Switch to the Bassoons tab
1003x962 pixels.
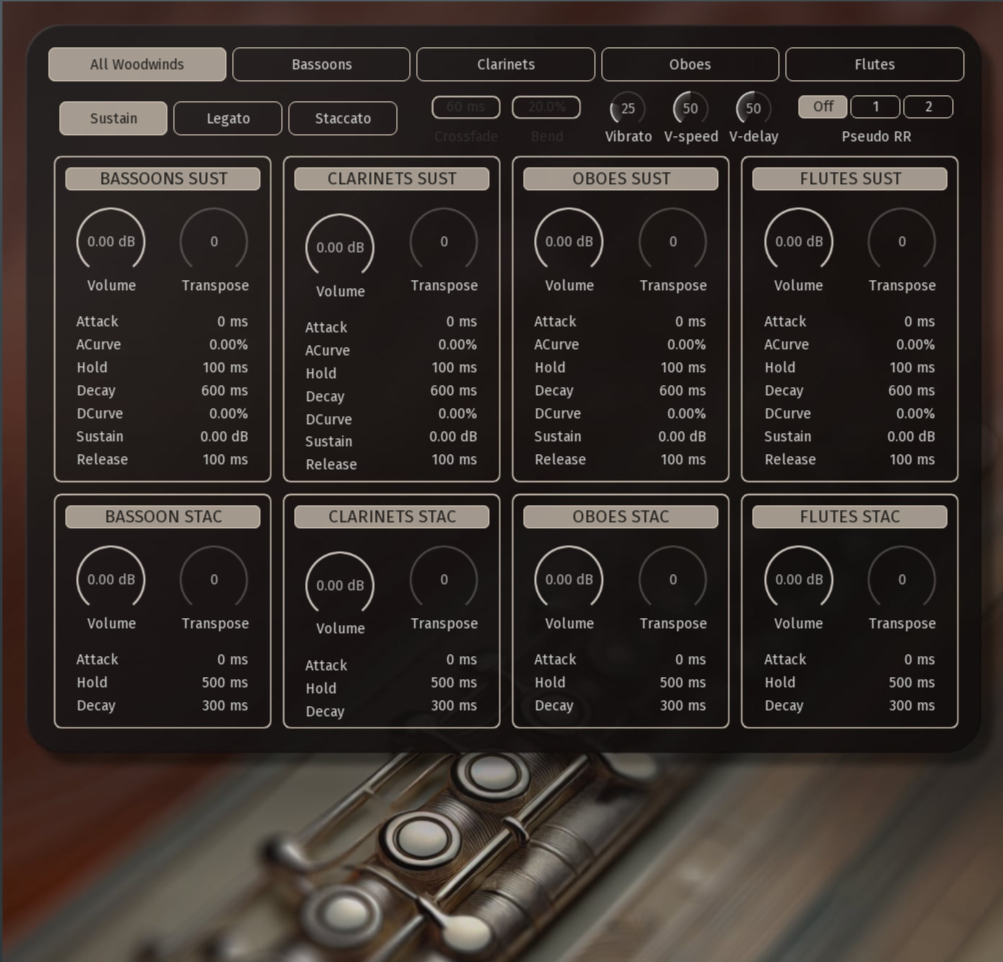321,64
